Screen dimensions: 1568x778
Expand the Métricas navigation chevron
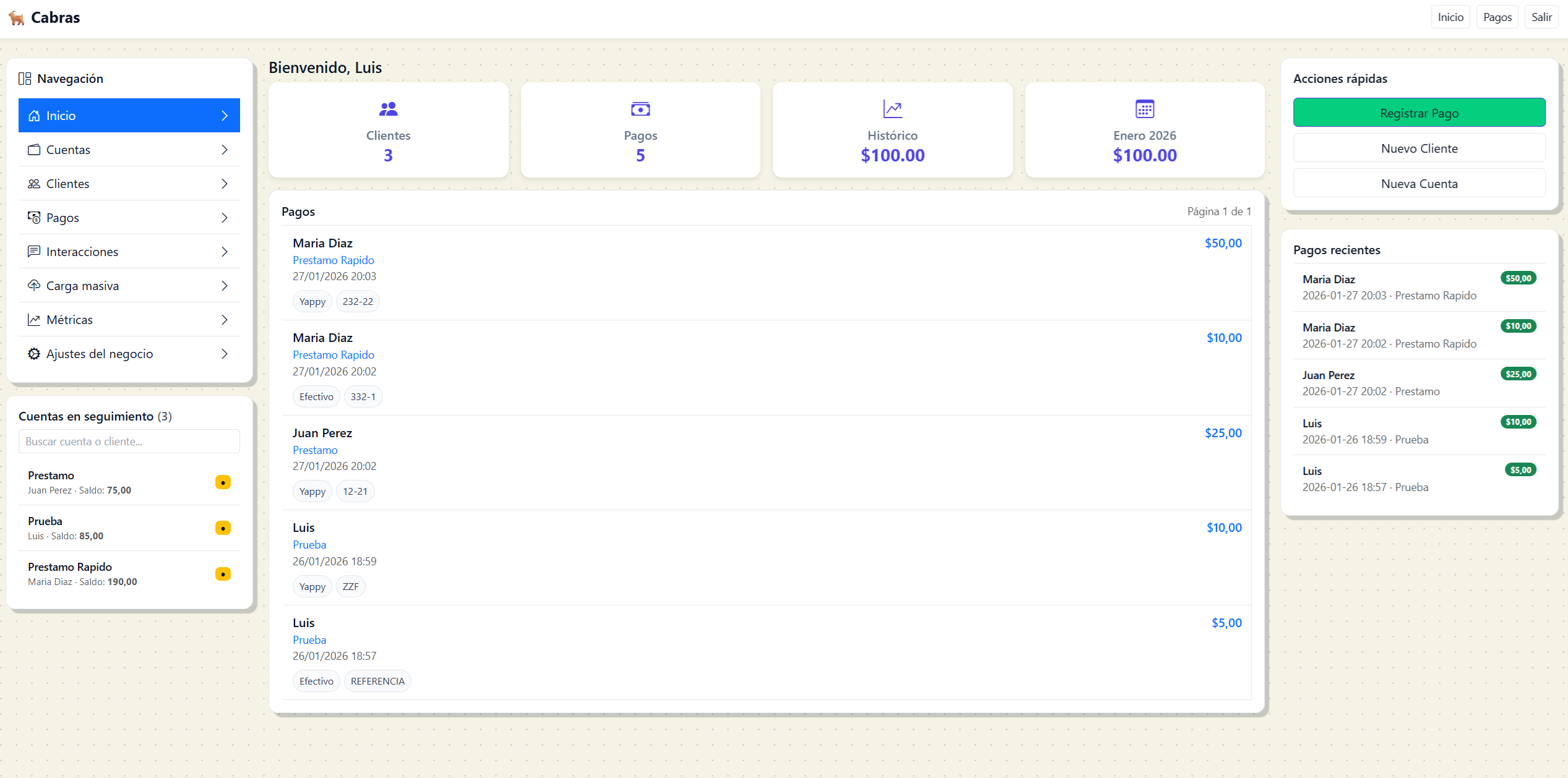point(225,320)
